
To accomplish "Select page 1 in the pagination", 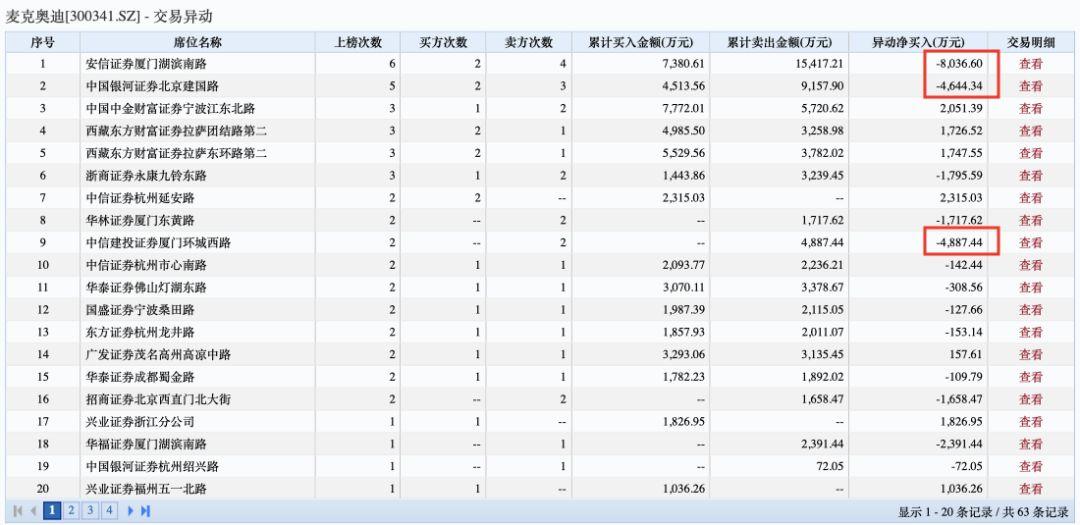I will [52, 511].
